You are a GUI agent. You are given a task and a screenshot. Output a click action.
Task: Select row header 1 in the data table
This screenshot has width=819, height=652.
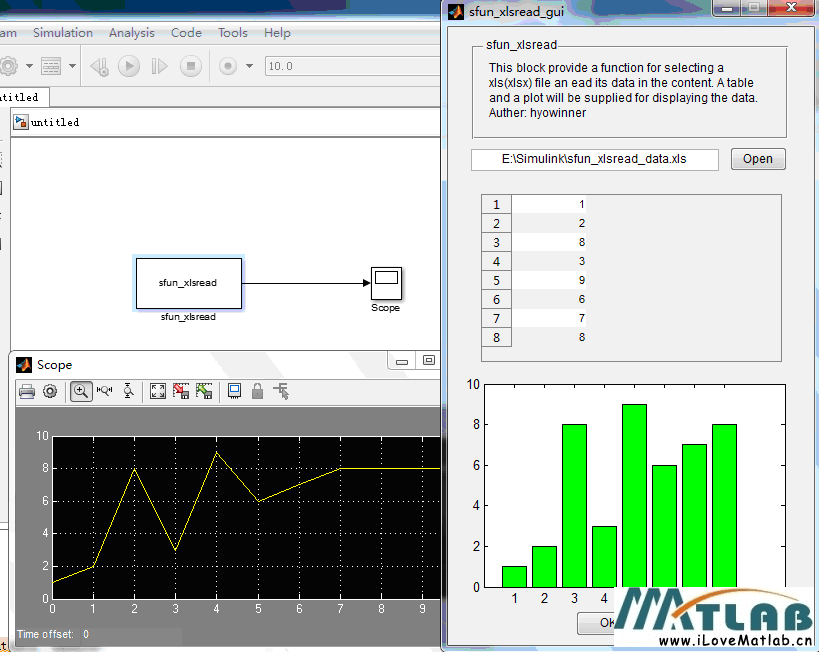point(496,205)
